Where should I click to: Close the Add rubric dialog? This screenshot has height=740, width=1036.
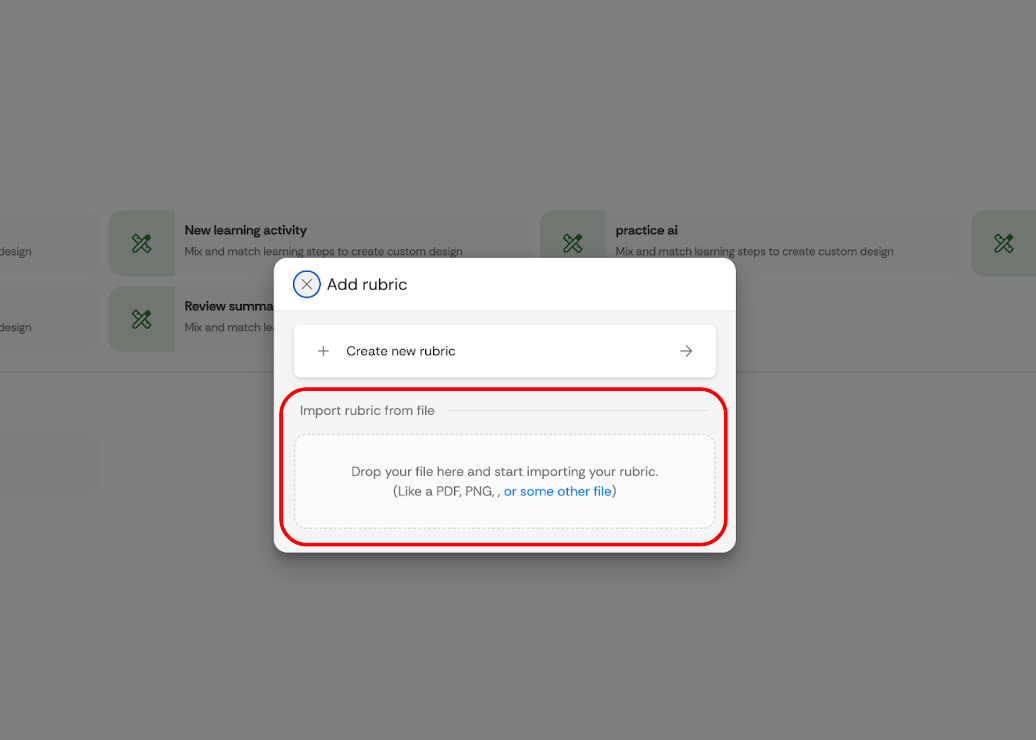click(x=307, y=284)
